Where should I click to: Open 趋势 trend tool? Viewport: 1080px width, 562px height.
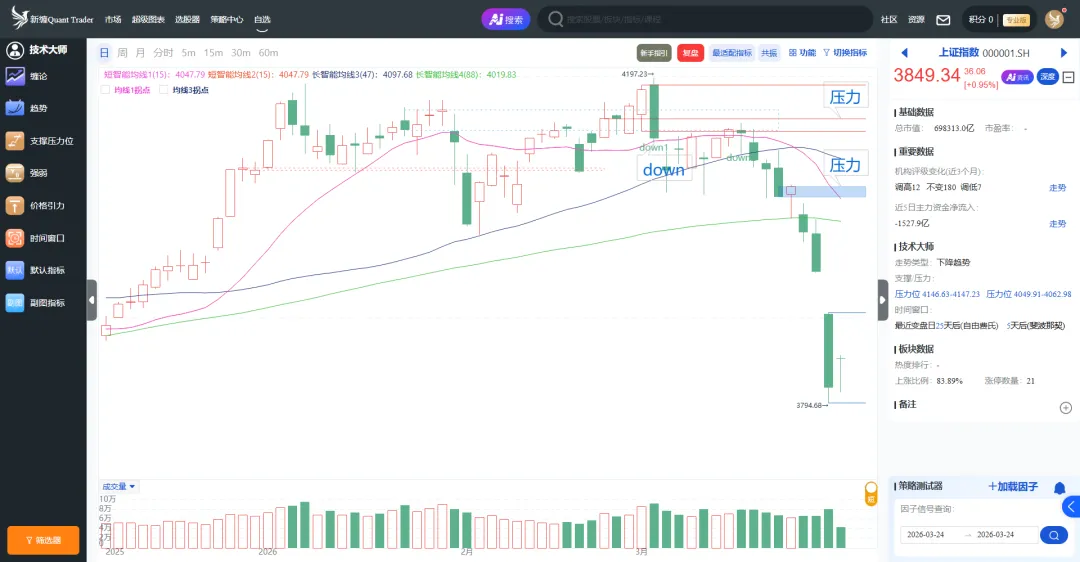pyautogui.click(x=28, y=108)
